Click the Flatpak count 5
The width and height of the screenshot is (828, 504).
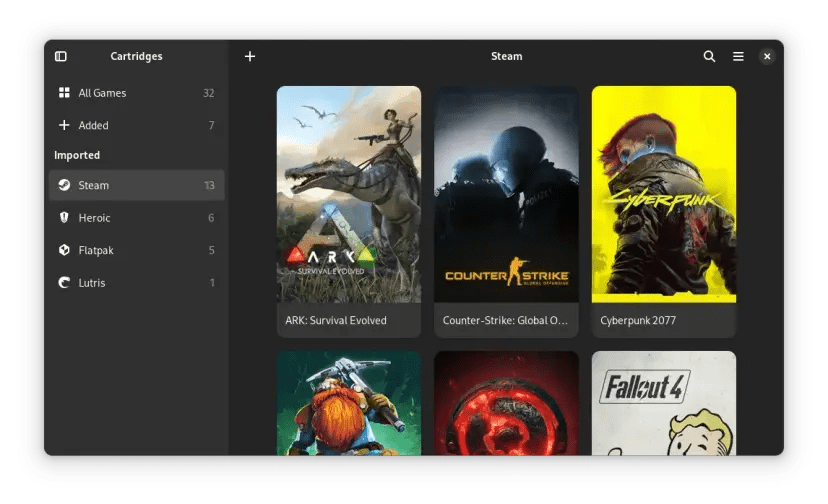coord(211,250)
